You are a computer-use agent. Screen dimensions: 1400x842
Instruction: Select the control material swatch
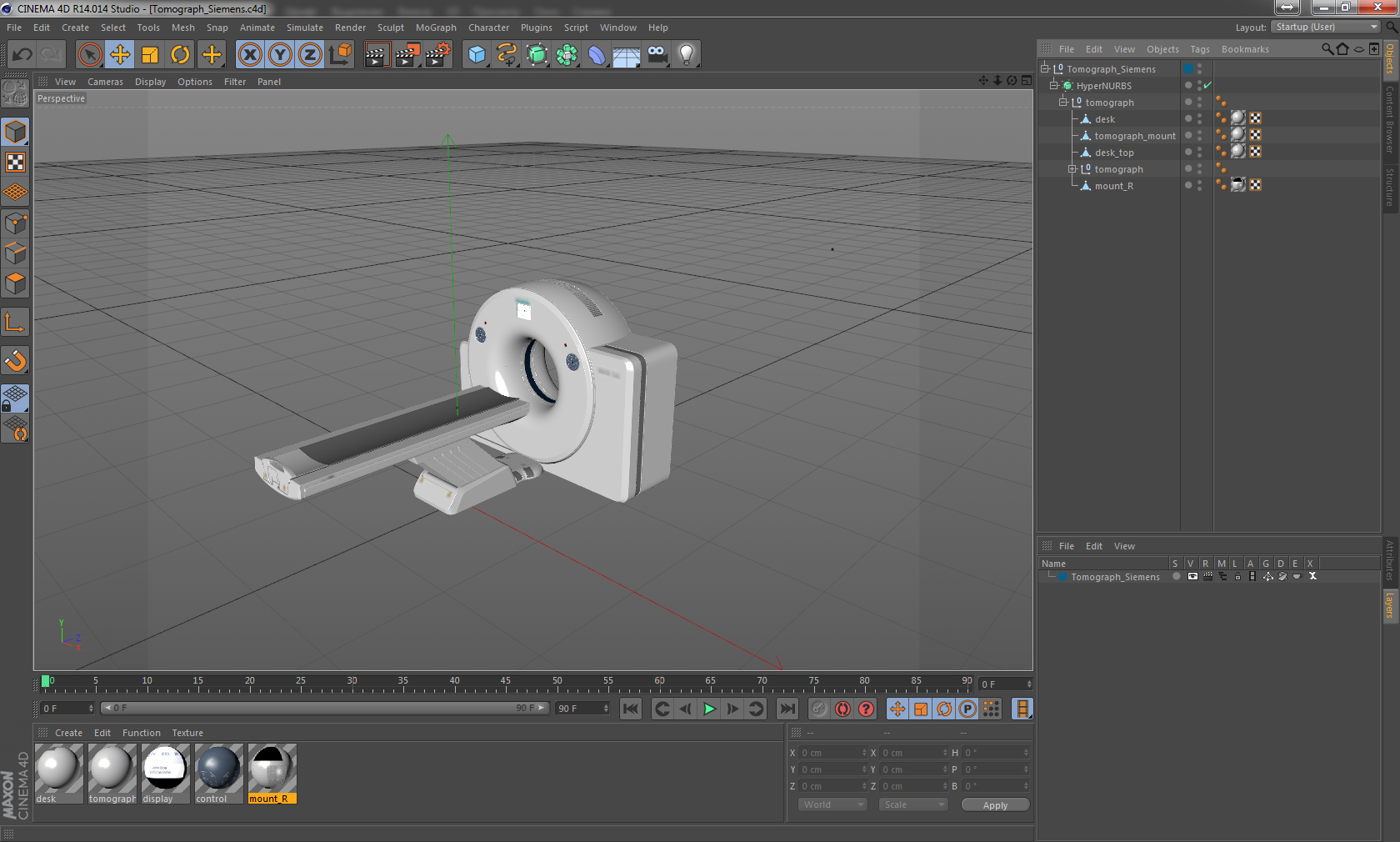pos(219,769)
